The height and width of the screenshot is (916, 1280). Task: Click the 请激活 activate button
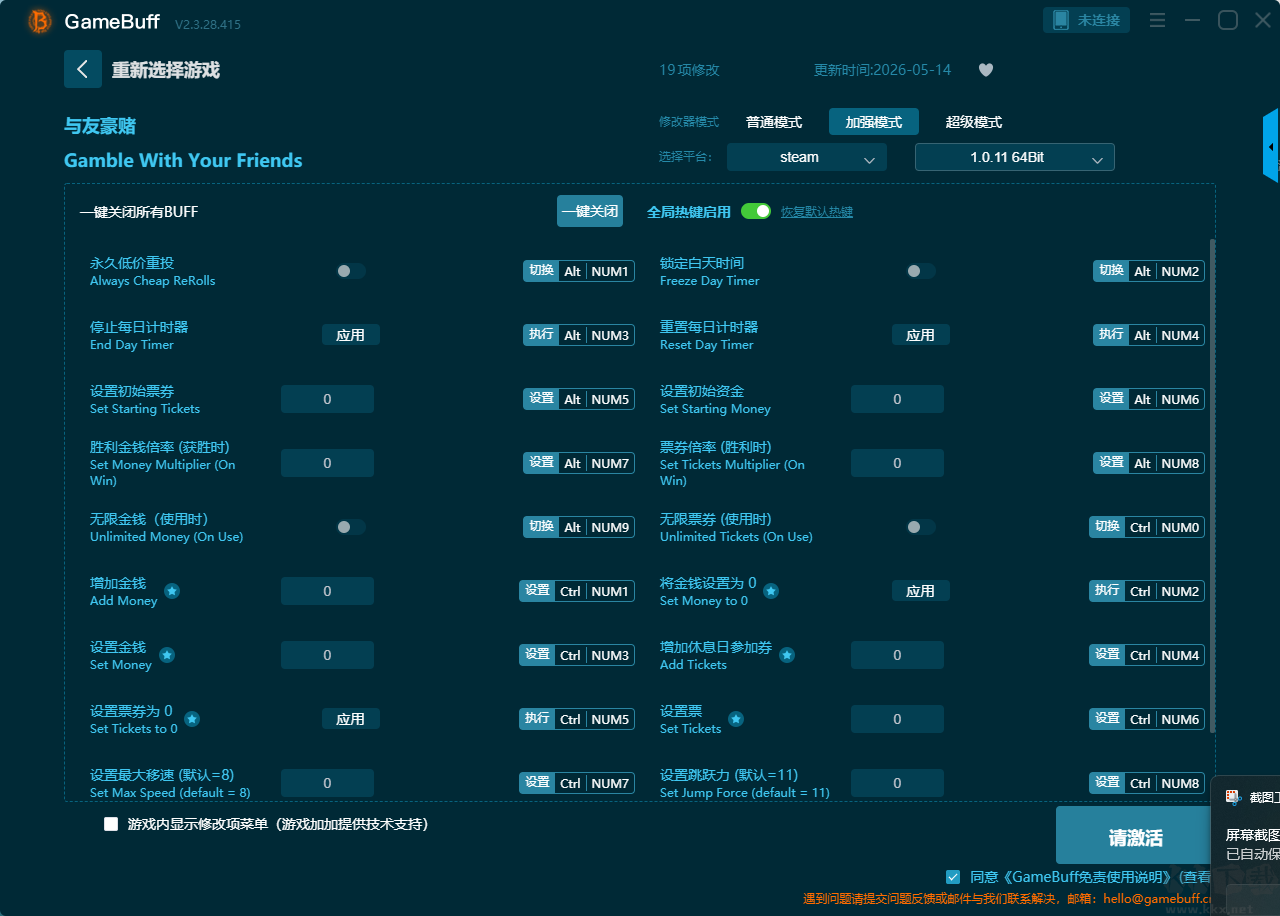click(x=1136, y=837)
